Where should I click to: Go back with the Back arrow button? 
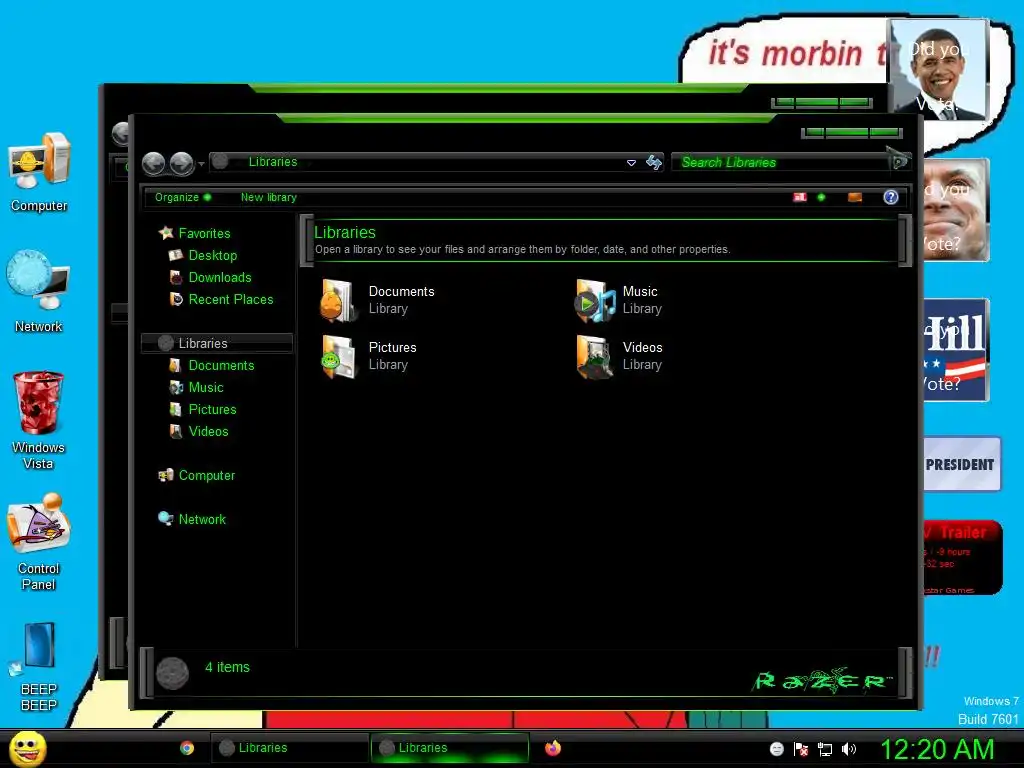coord(153,163)
